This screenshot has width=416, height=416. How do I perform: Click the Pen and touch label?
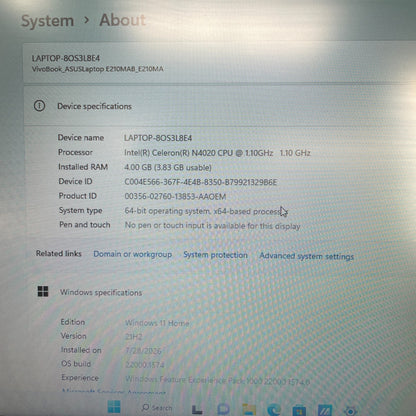tap(85, 225)
